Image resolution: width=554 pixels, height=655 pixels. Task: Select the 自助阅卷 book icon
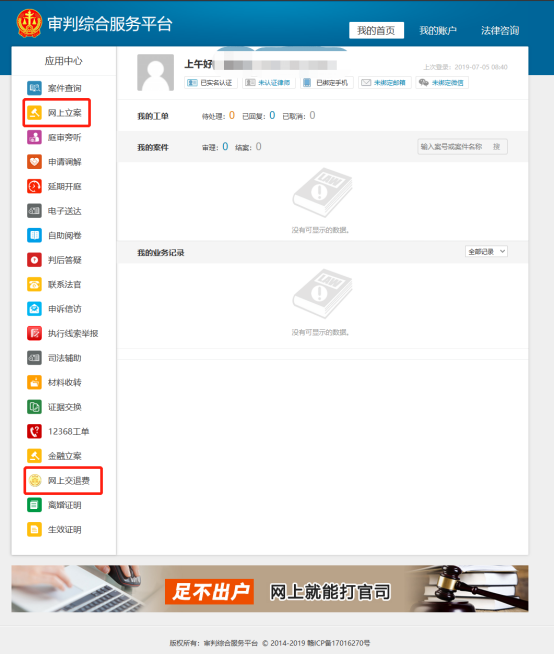pyautogui.click(x=34, y=235)
